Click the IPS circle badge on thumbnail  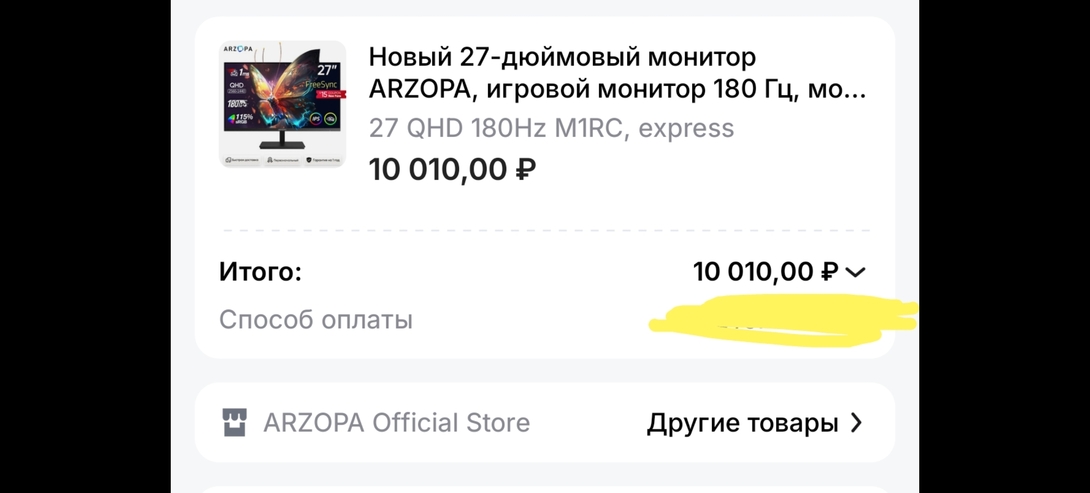coord(313,119)
